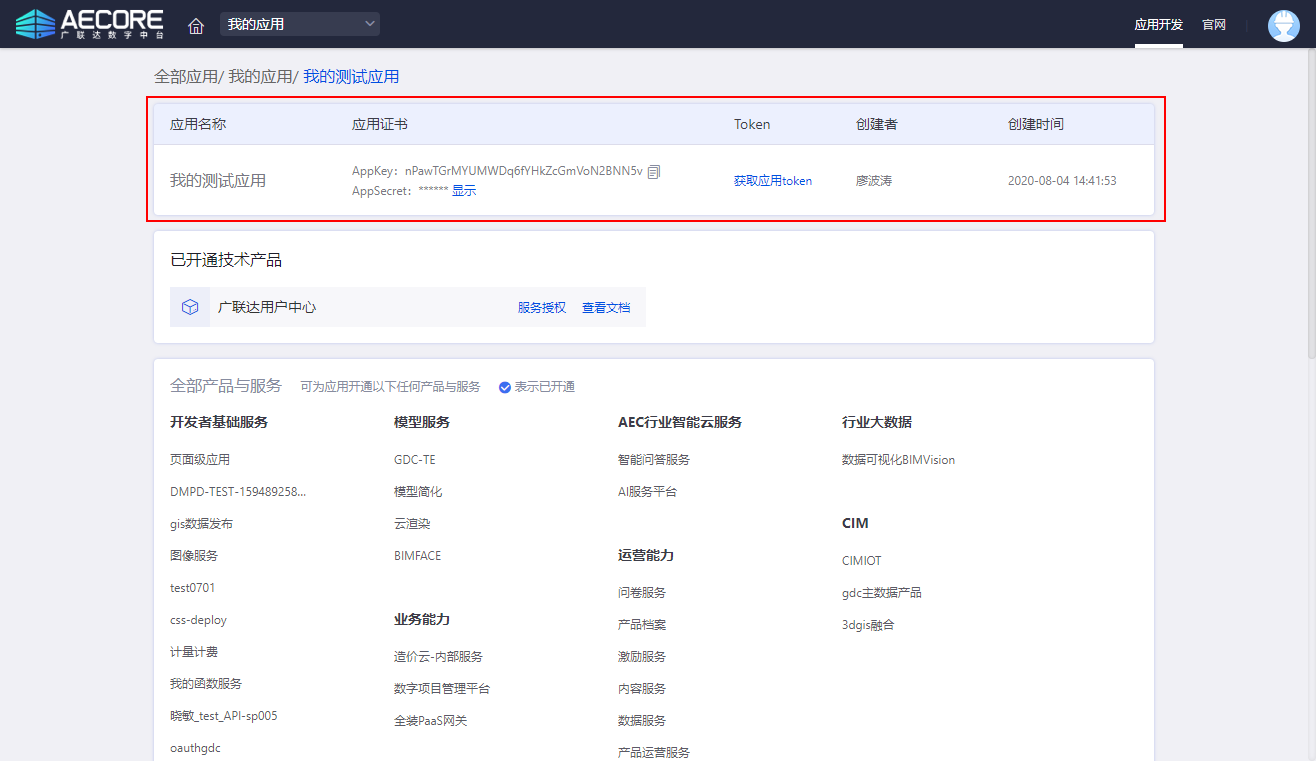
Task: Navigate to 我的应用 breadcrumb link
Action: coord(260,77)
